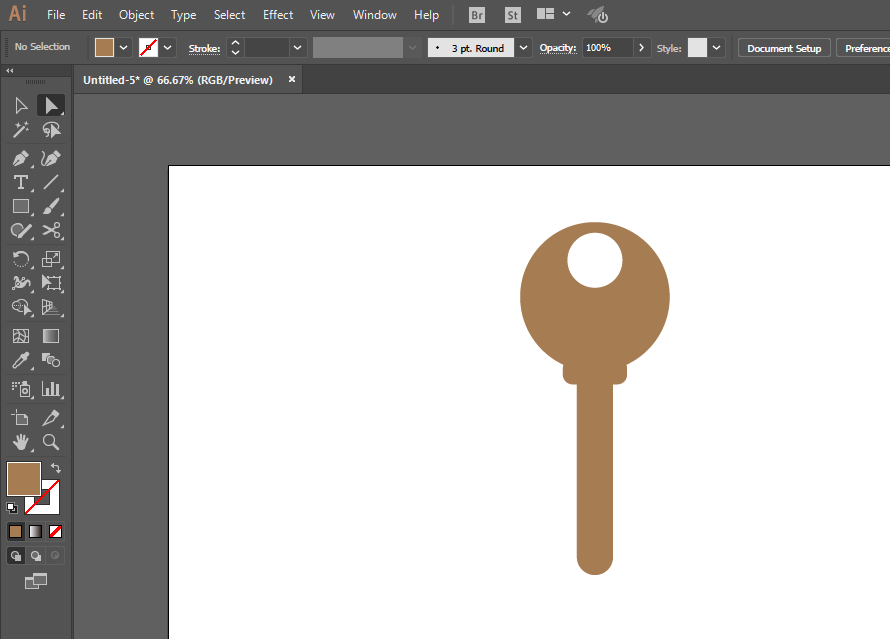This screenshot has width=890, height=639.
Task: Activate the Scissors tool
Action: (x=51, y=230)
